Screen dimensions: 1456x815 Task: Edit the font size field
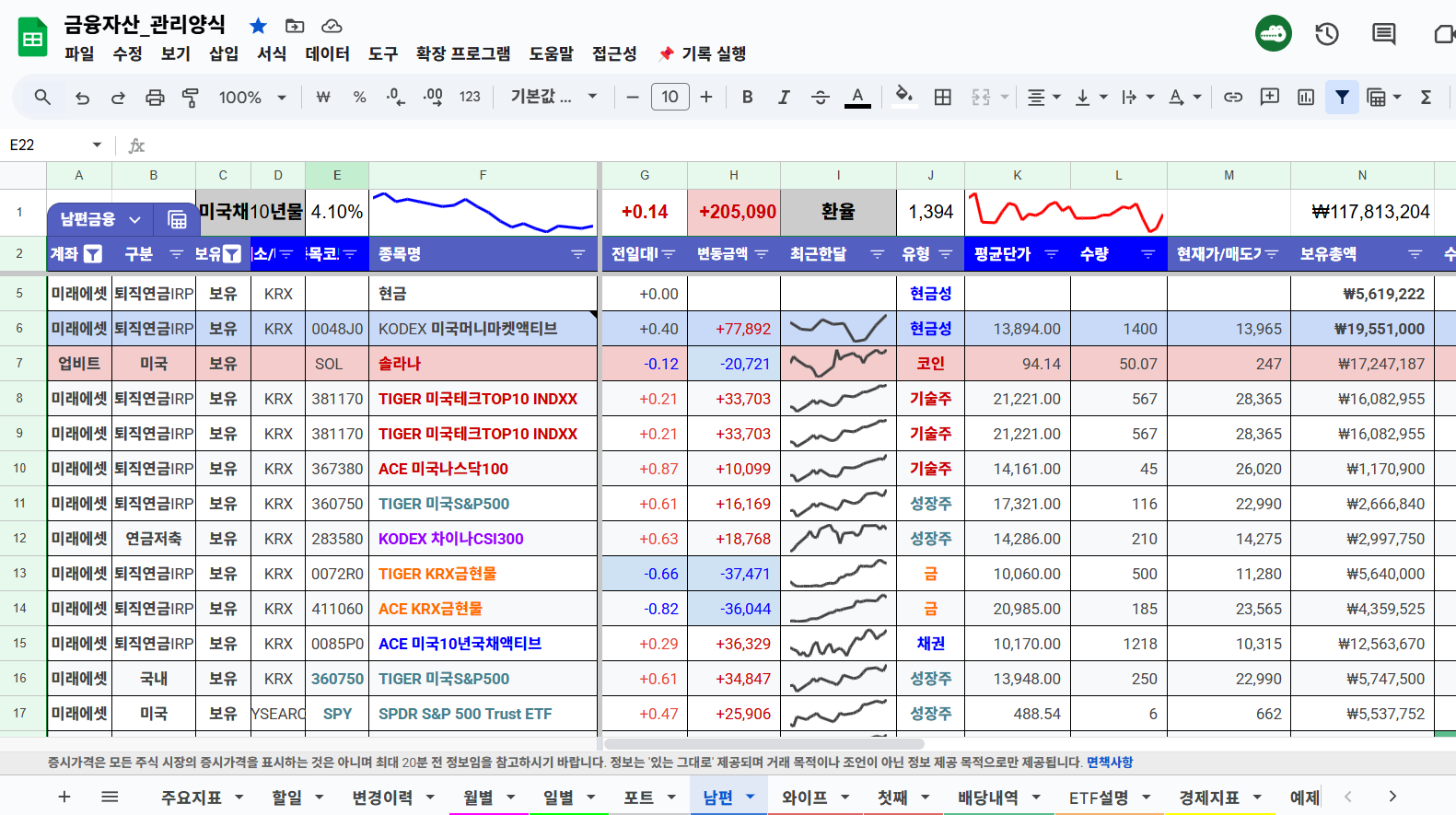[670, 97]
